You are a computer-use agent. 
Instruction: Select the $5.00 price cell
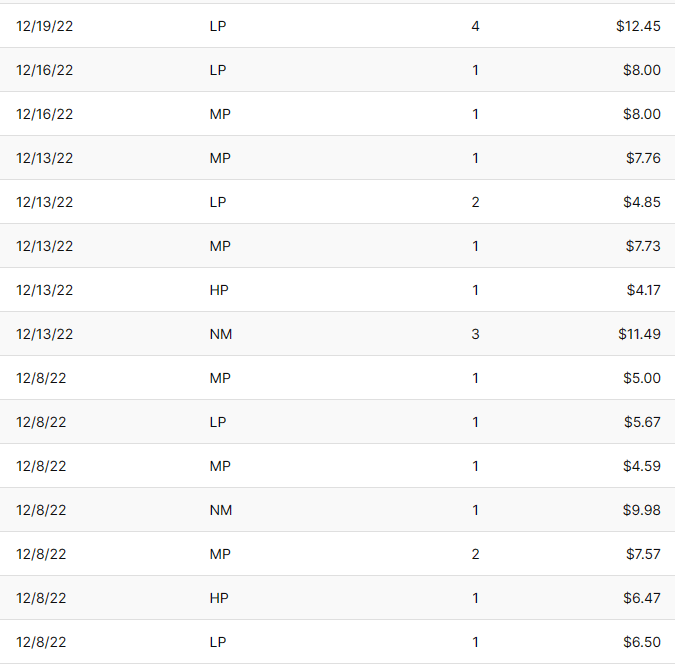pos(641,378)
